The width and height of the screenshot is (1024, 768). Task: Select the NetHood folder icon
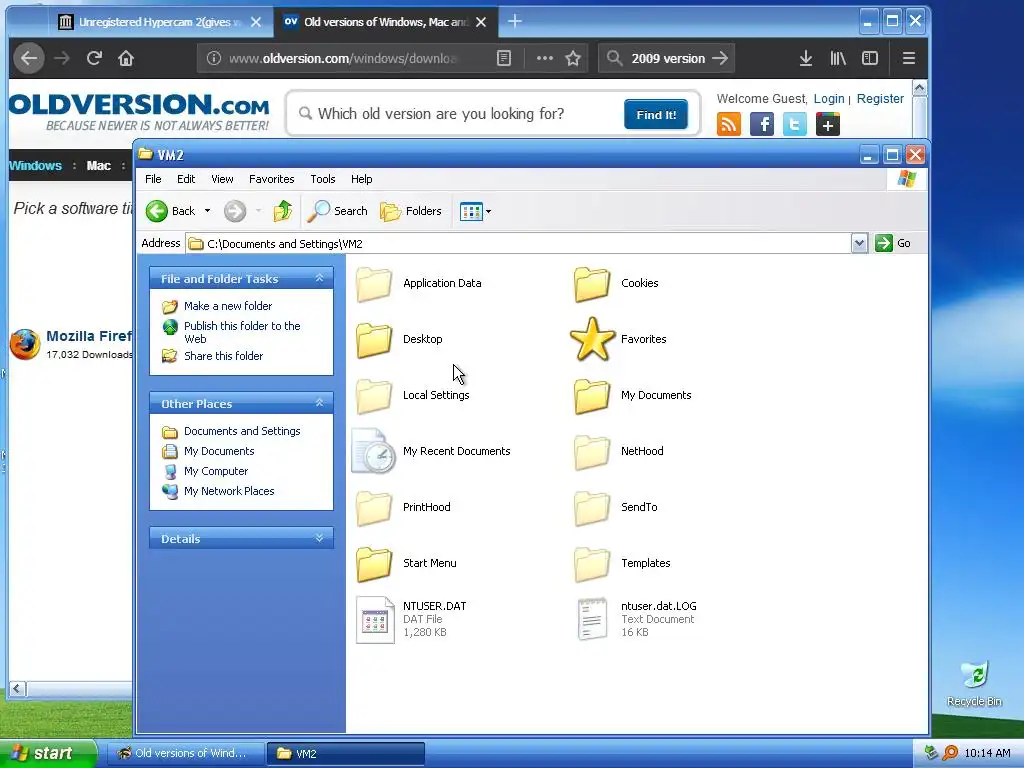(x=592, y=453)
